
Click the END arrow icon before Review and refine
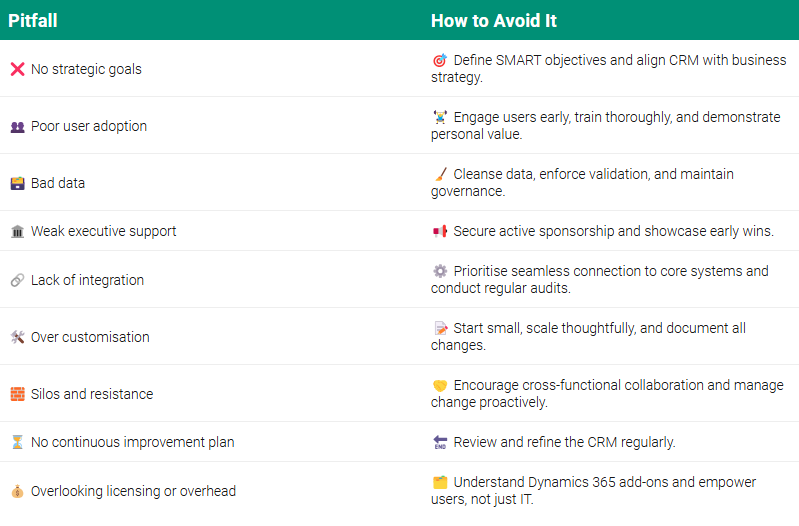(x=440, y=442)
